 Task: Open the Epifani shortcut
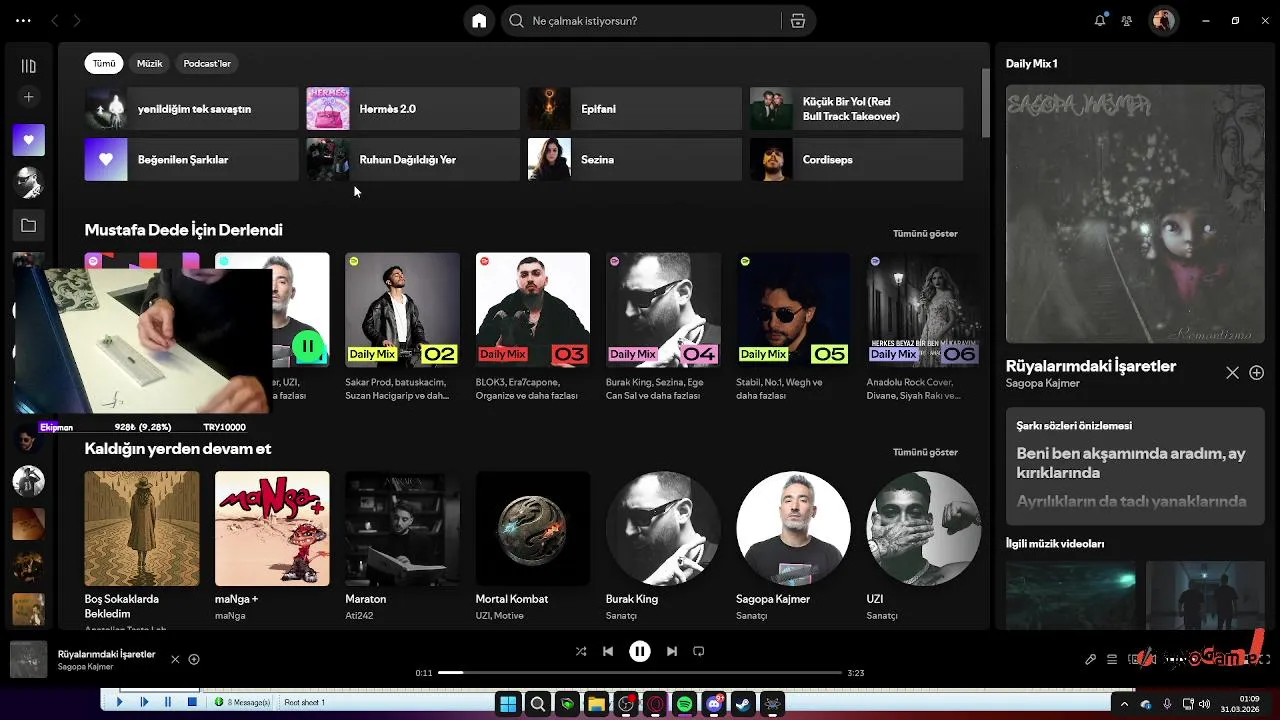(635, 109)
